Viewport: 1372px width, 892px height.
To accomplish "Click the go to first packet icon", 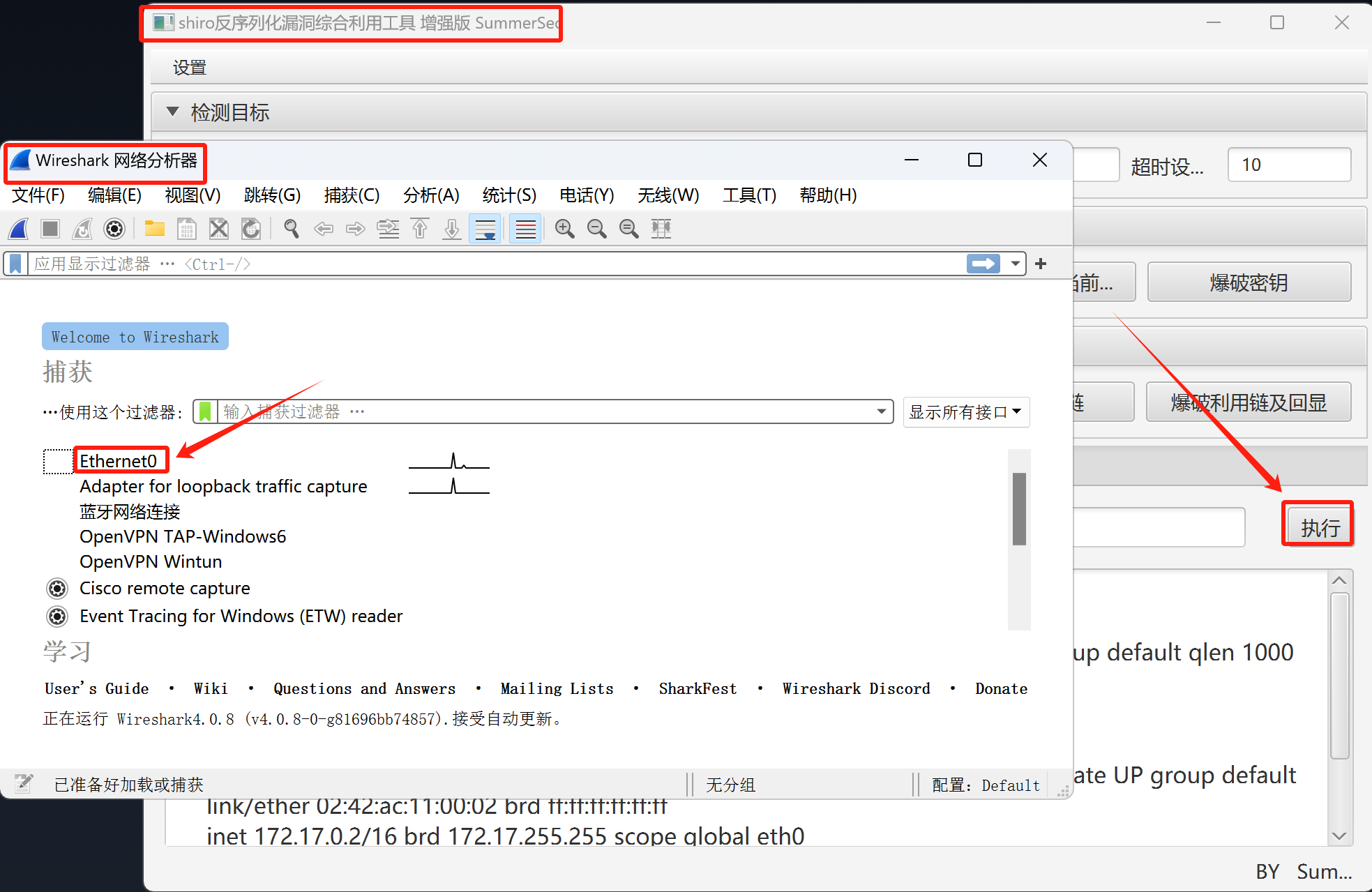I will [420, 229].
